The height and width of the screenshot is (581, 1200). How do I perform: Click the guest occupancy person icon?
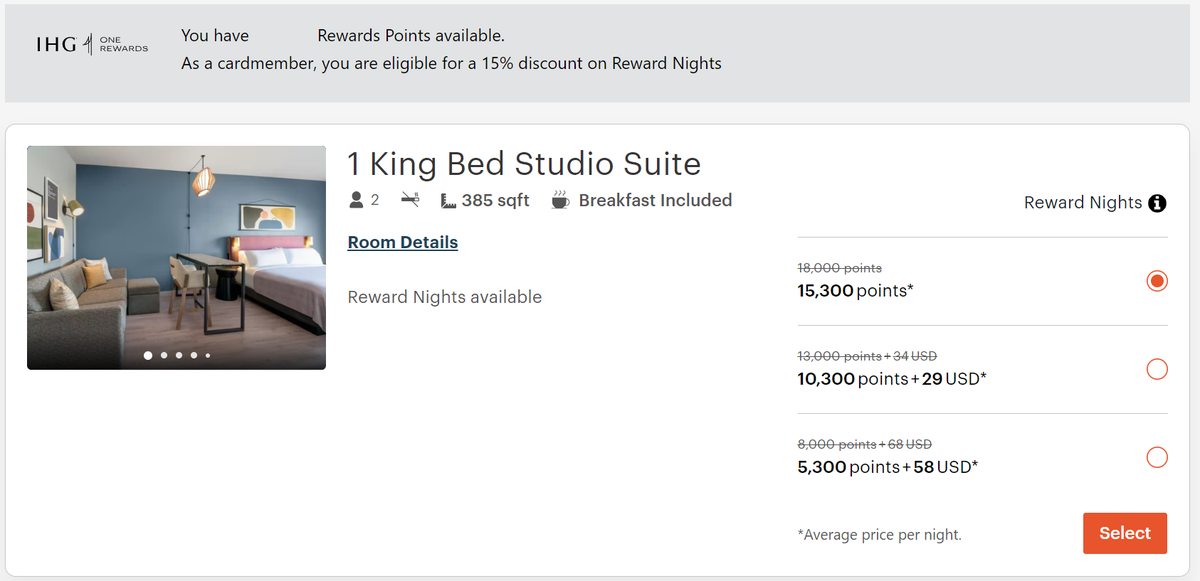click(356, 200)
